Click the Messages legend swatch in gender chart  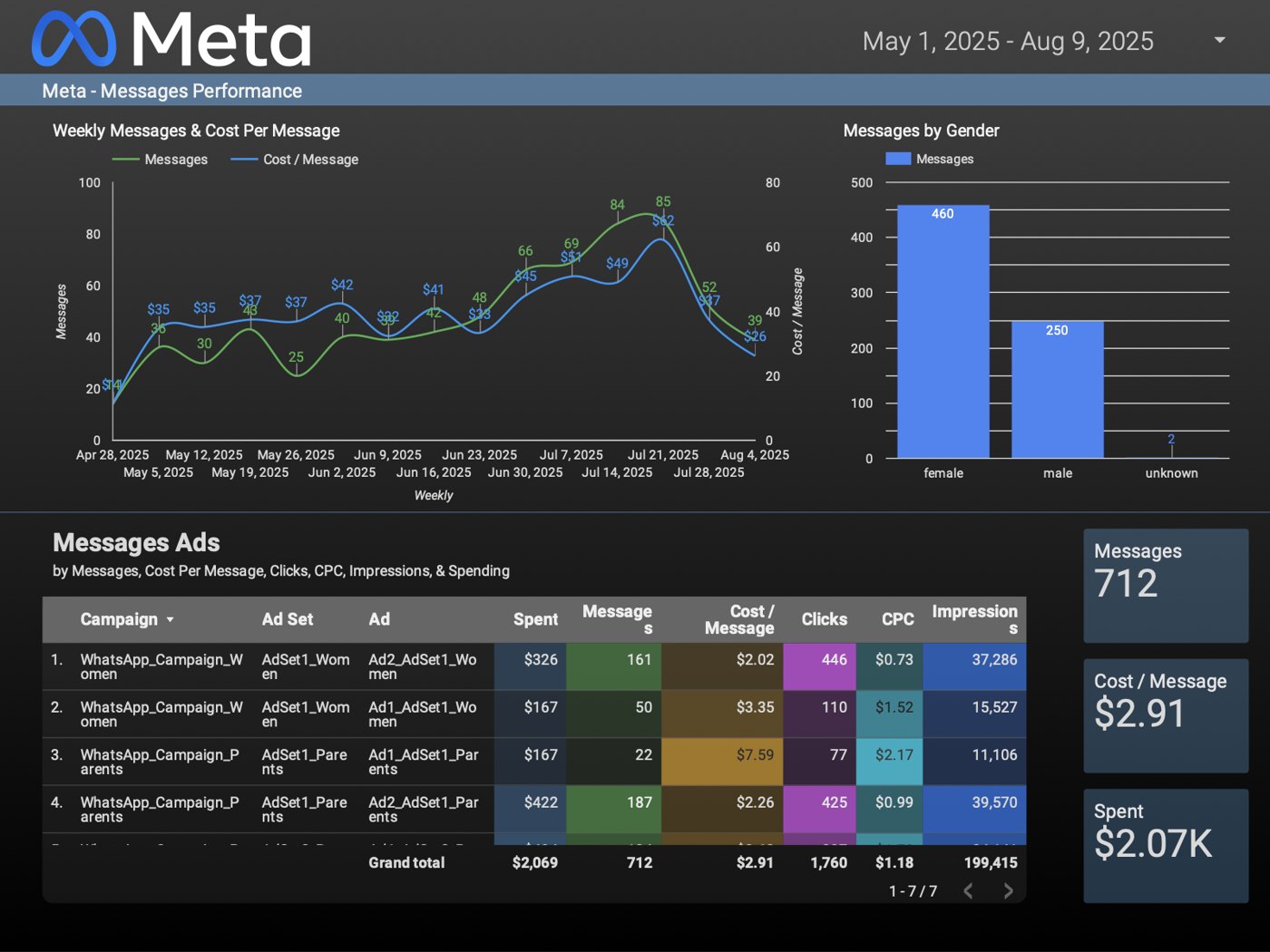(x=898, y=159)
